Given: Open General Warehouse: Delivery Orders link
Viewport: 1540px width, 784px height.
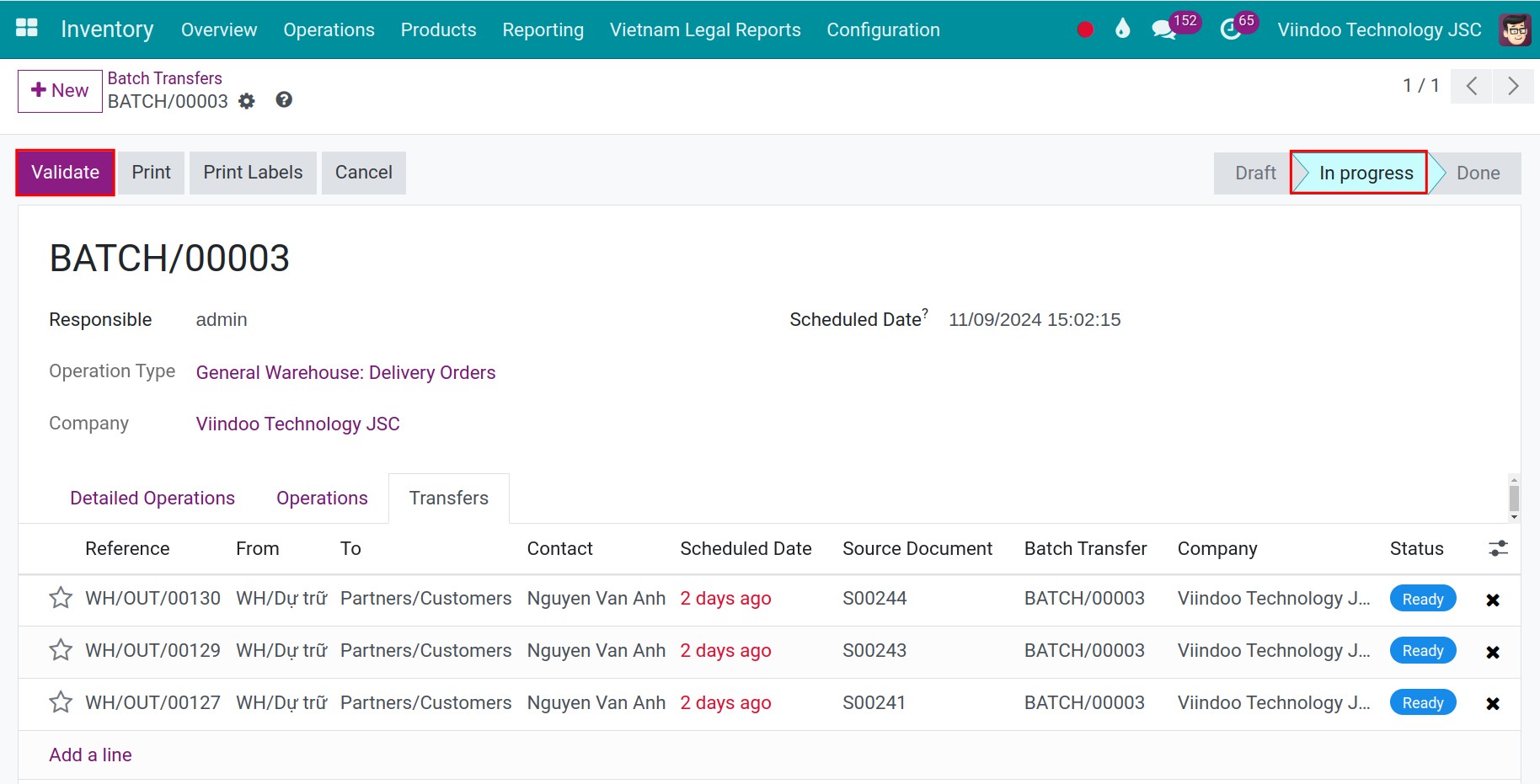Looking at the screenshot, I should tap(345, 372).
